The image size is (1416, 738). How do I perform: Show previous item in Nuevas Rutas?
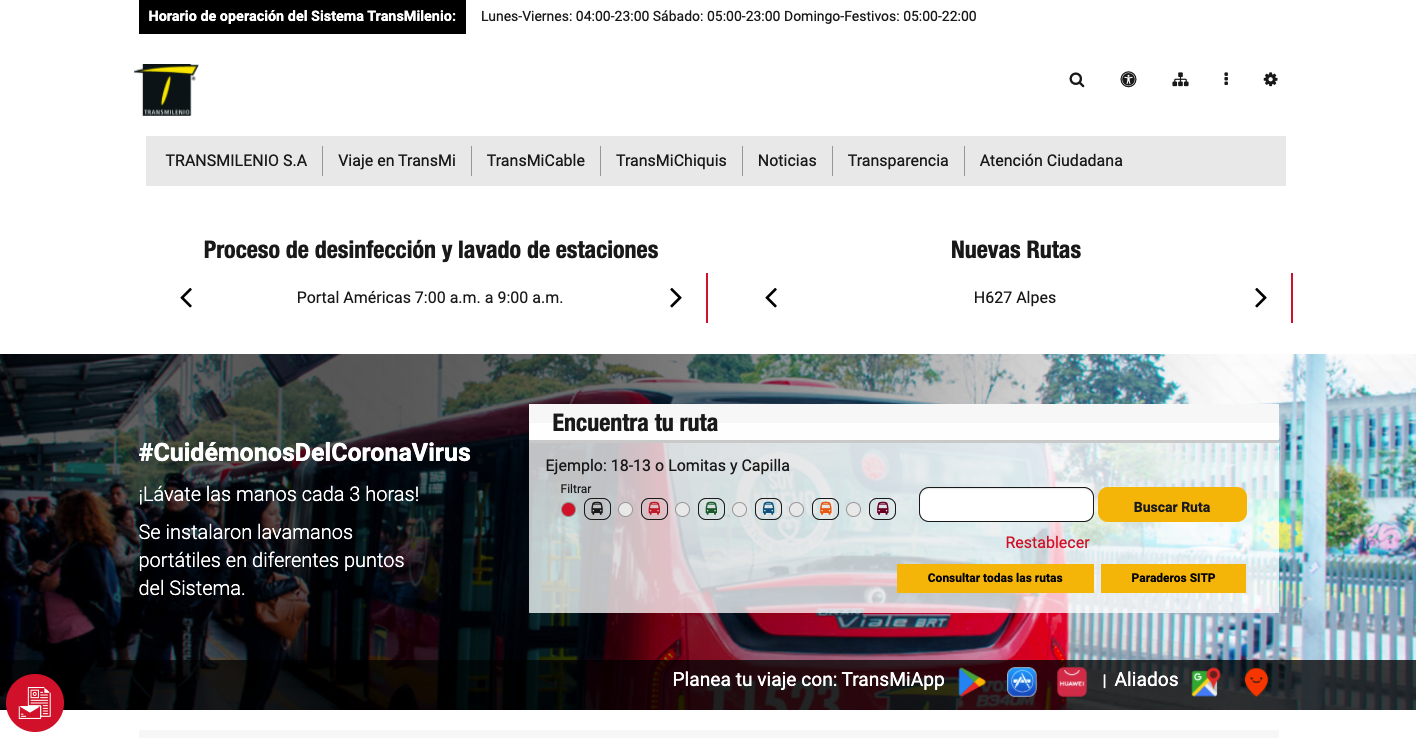(x=771, y=298)
